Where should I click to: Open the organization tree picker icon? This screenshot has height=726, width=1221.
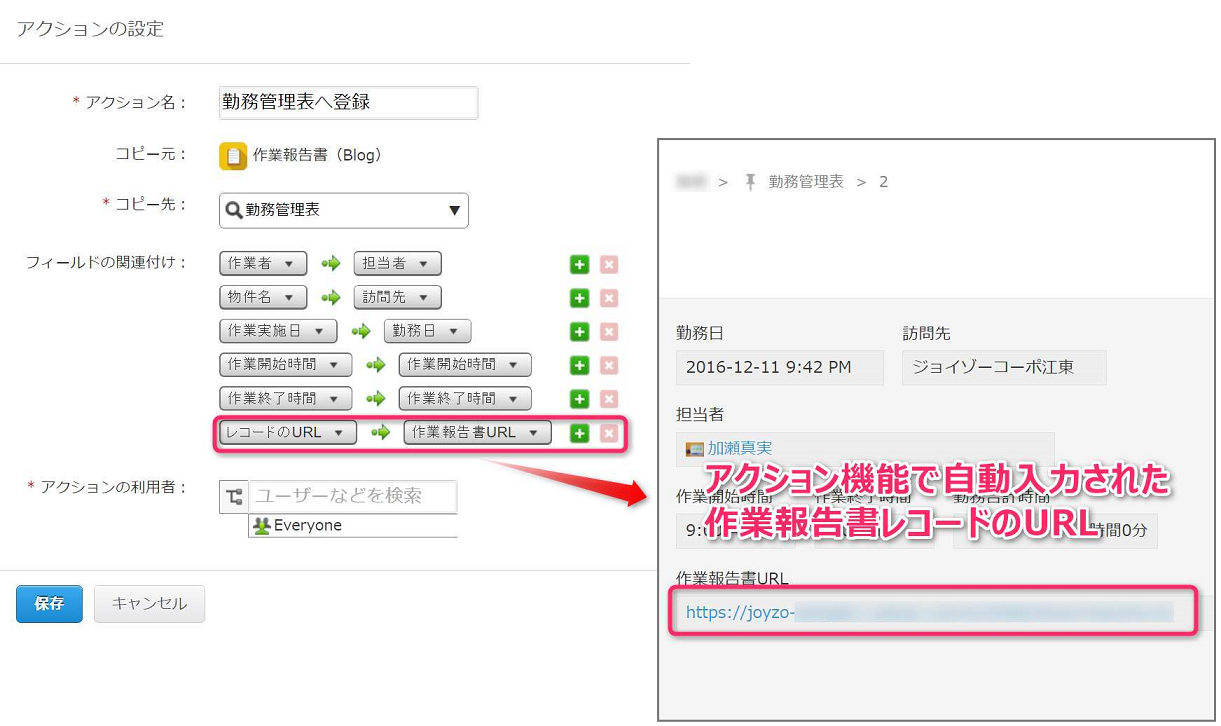pyautogui.click(x=233, y=496)
